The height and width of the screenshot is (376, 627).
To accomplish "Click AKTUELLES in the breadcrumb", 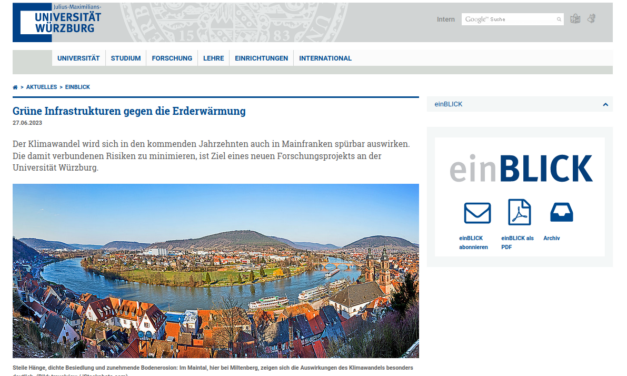I will (x=42, y=87).
